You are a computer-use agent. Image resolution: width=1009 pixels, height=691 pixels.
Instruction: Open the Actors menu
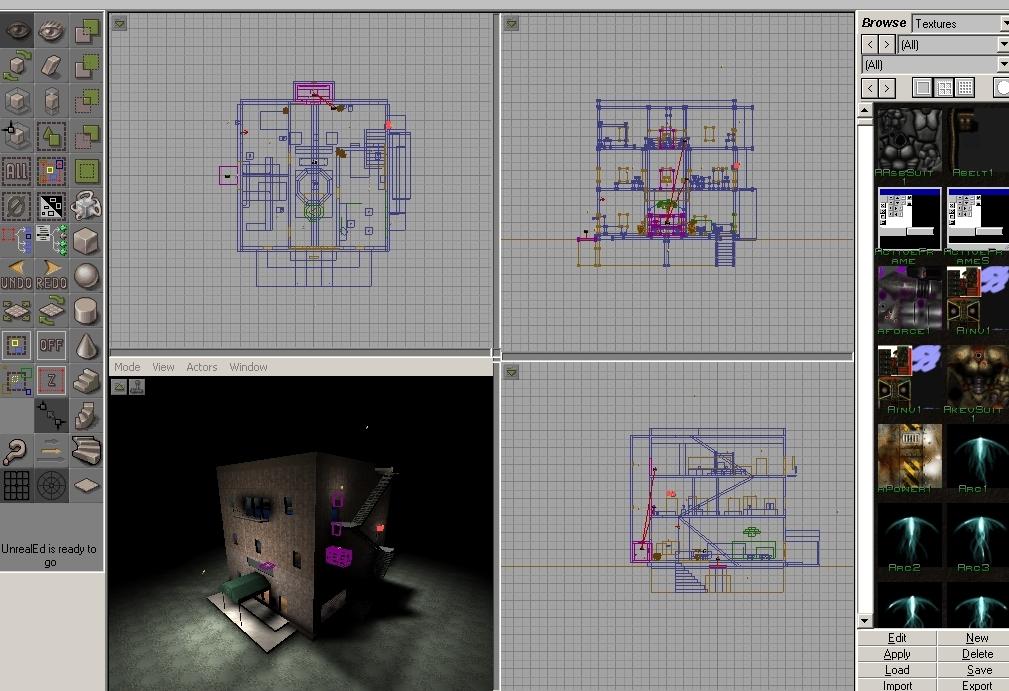pos(201,367)
